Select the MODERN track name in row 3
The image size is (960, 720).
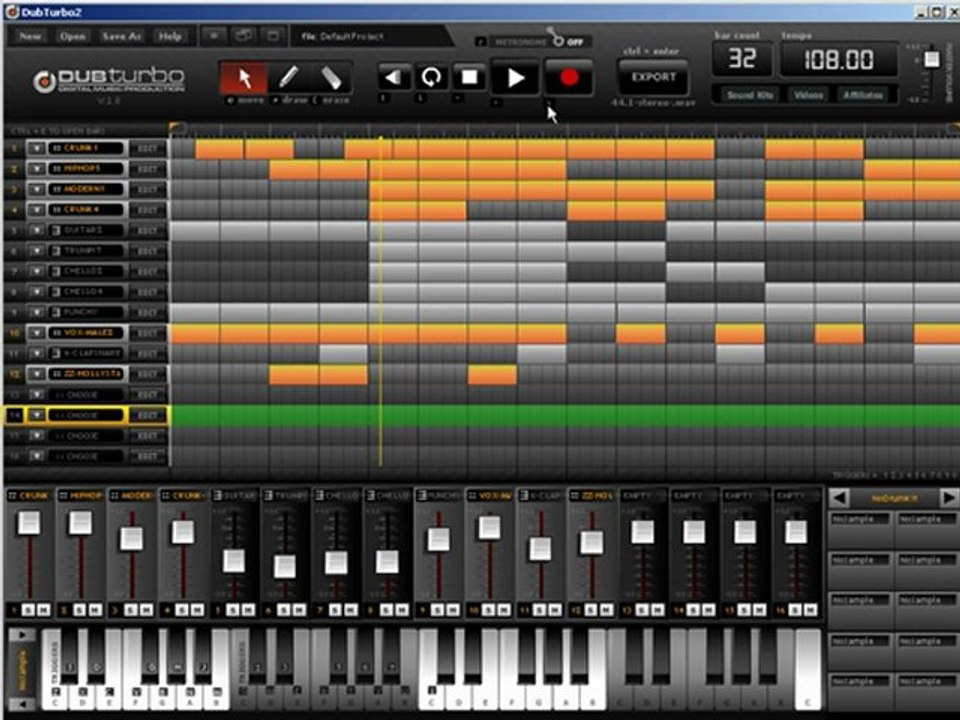pos(86,189)
